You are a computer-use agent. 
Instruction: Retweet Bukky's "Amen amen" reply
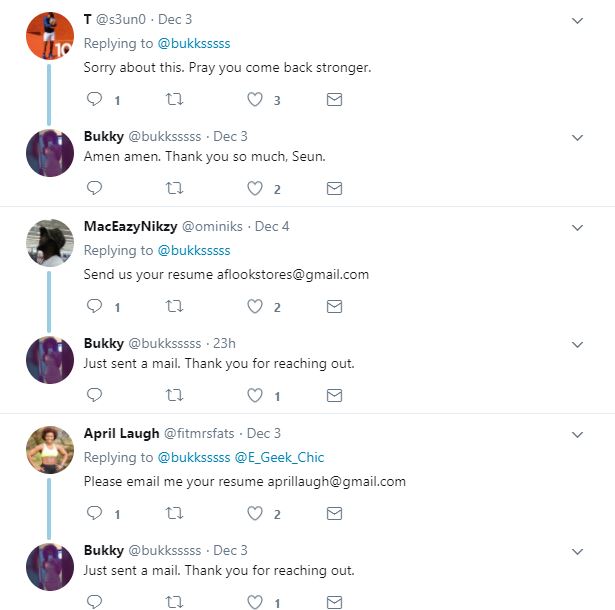click(x=174, y=188)
